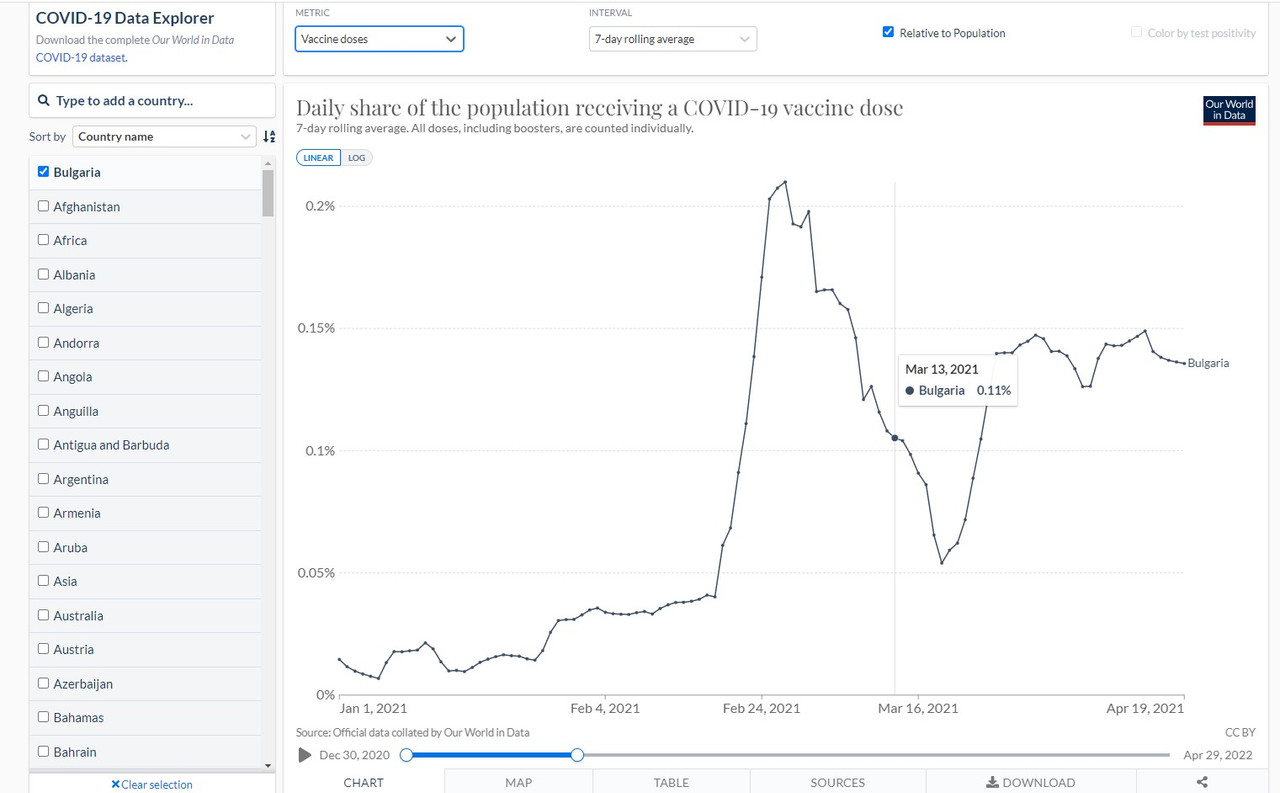This screenshot has width=1280, height=793.
Task: Click the Feb 24, 2021 axis label
Action: click(761, 708)
